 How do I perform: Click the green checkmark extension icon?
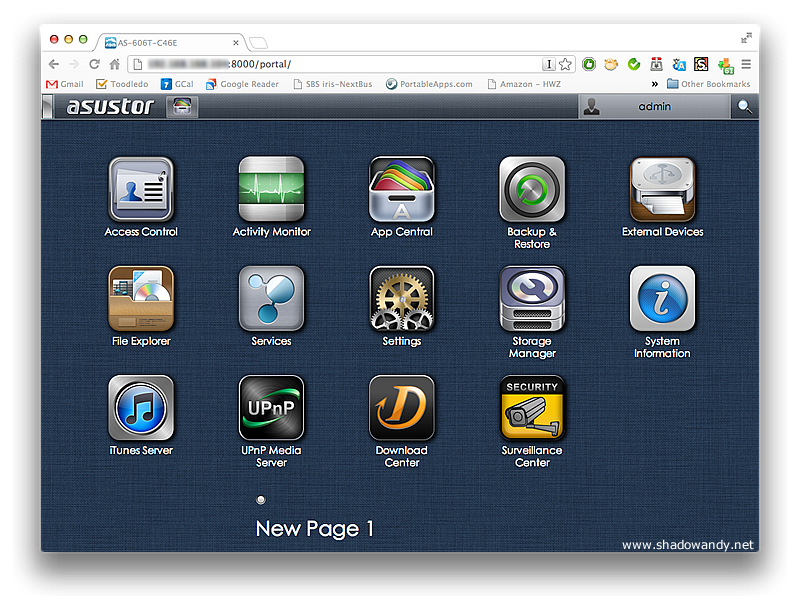pyautogui.click(x=634, y=64)
